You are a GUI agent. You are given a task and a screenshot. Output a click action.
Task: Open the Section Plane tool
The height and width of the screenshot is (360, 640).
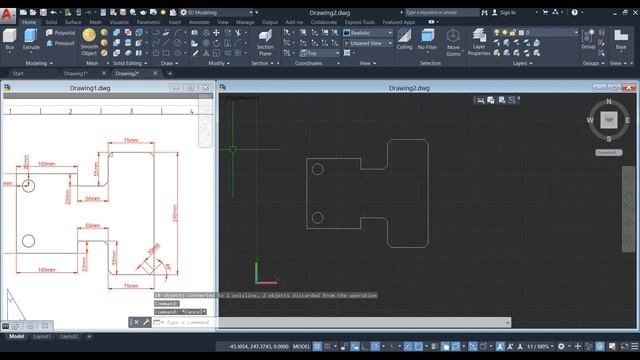pos(265,42)
